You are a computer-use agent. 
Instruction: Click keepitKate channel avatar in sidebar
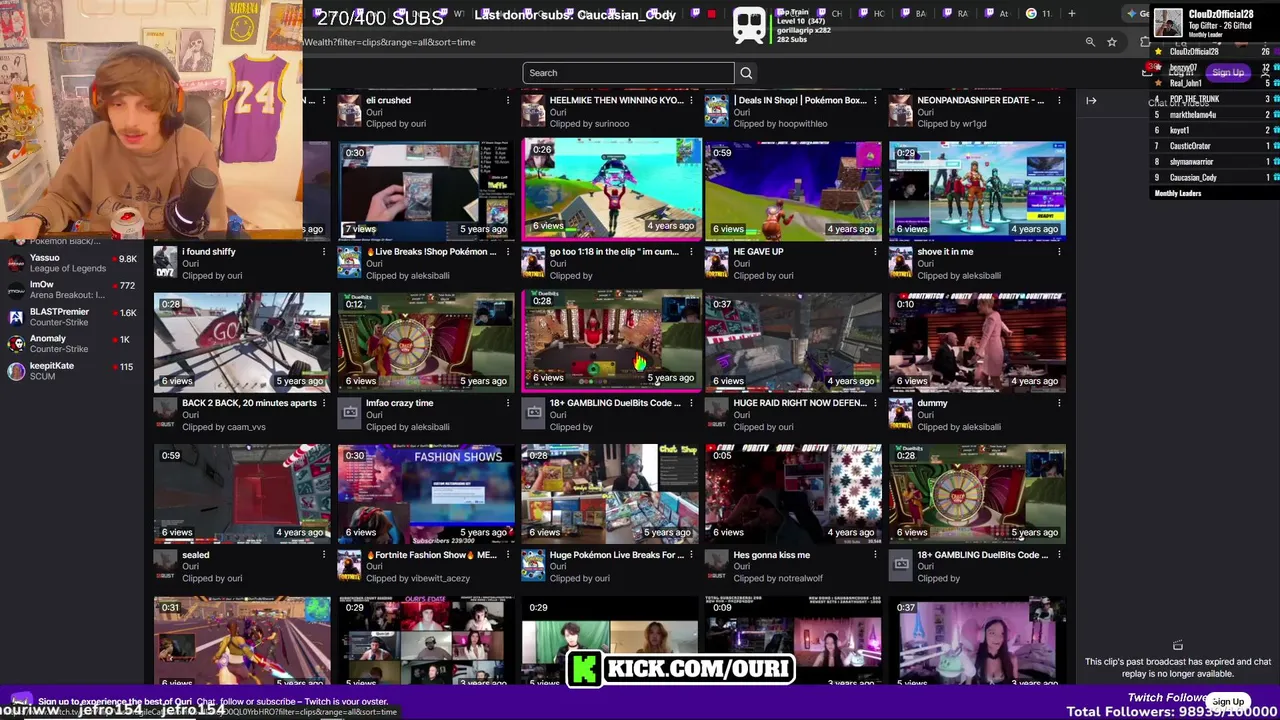click(x=16, y=371)
